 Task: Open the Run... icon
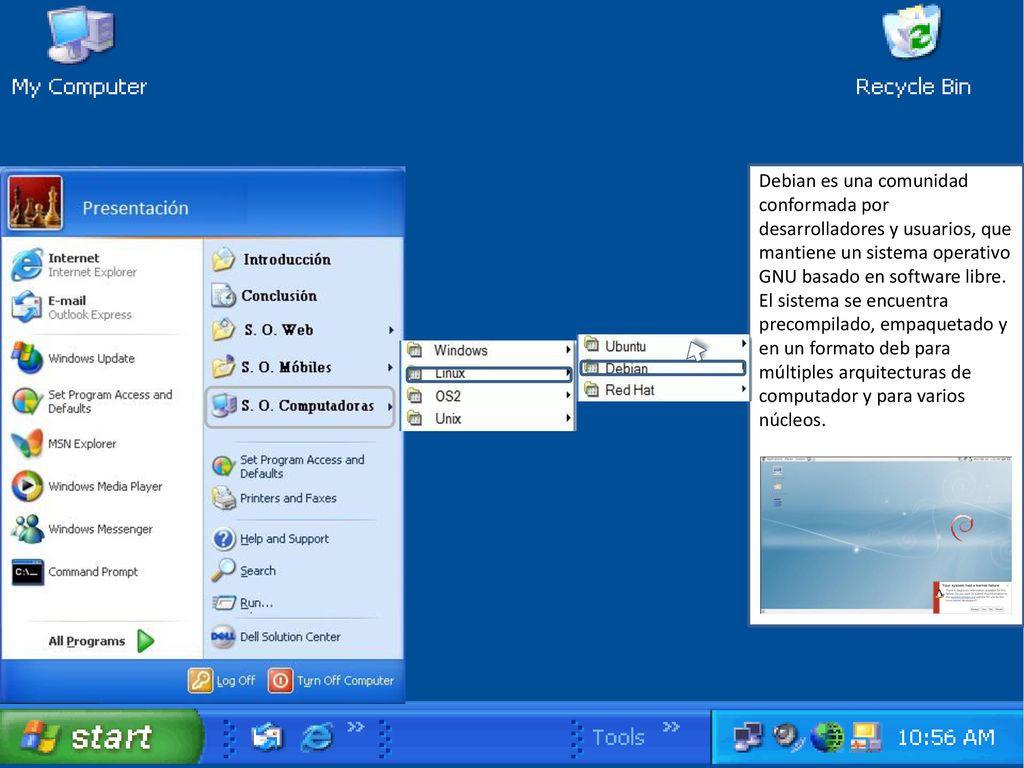pyautogui.click(x=223, y=602)
